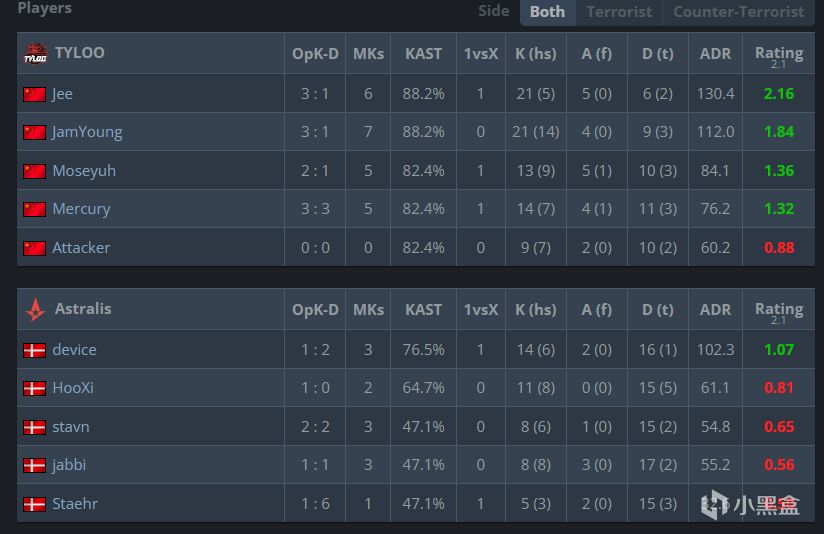Click the TYLOO team name link

(x=79, y=53)
